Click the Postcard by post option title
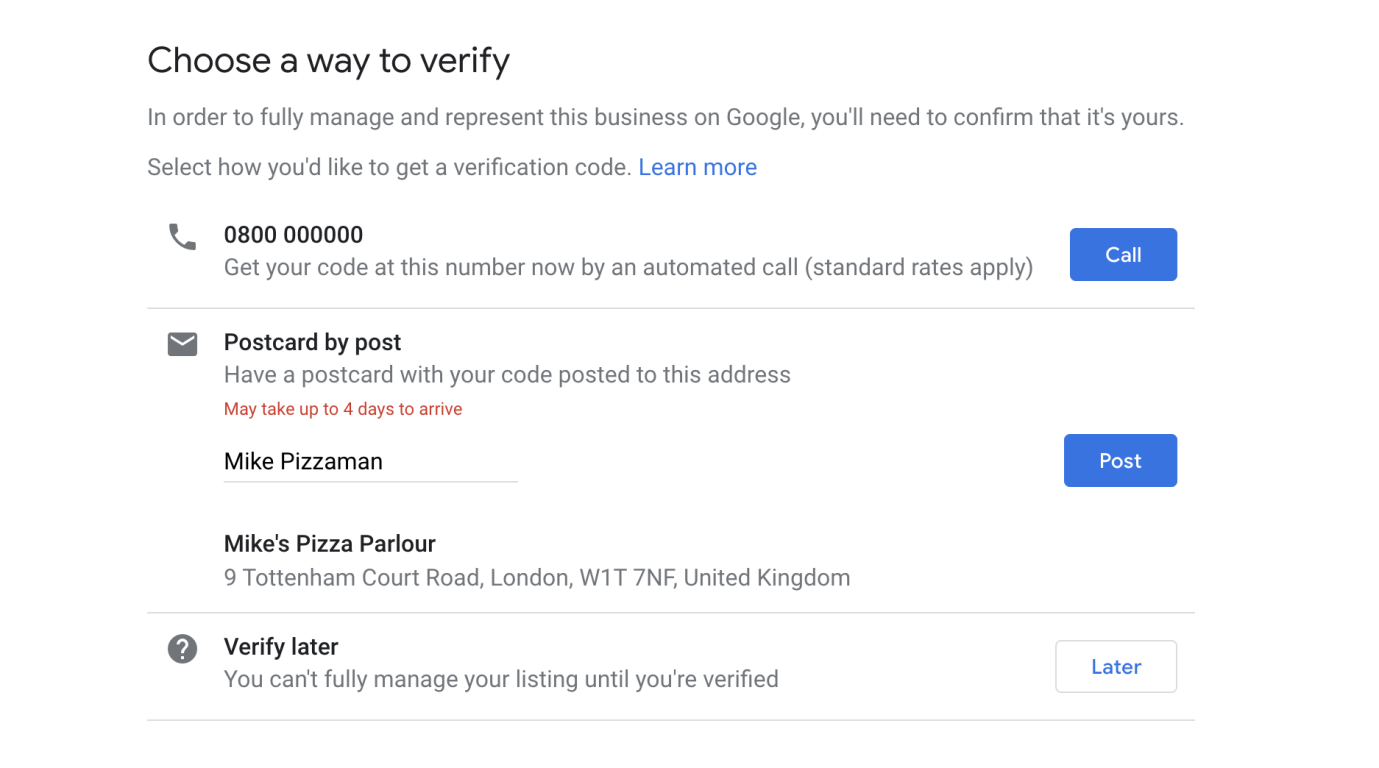The image size is (1379, 768). point(312,342)
